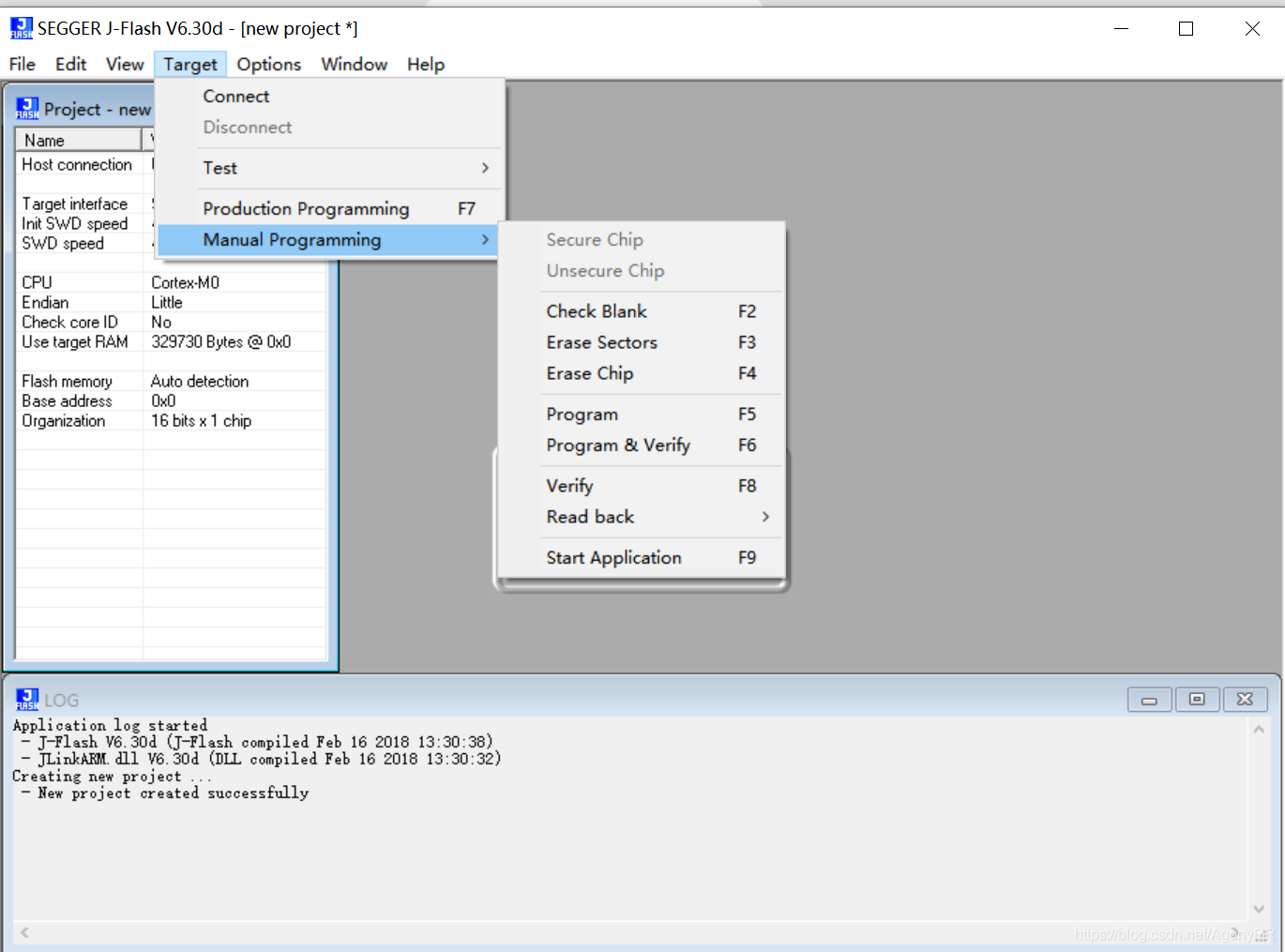Click log line 'New project created successfully'

click(x=174, y=793)
